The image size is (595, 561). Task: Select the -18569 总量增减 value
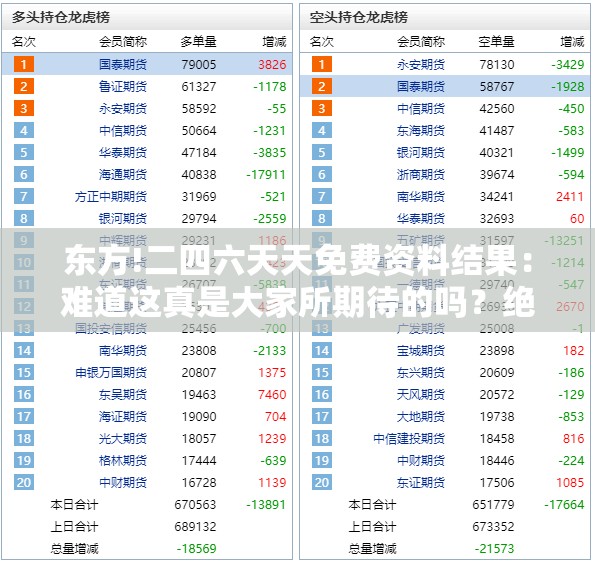tap(196, 548)
